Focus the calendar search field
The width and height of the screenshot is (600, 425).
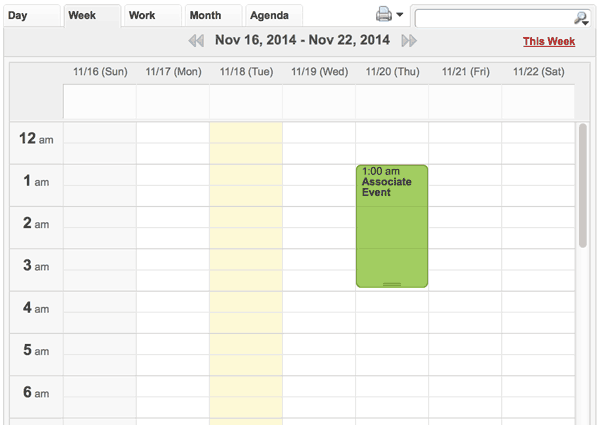(x=494, y=18)
